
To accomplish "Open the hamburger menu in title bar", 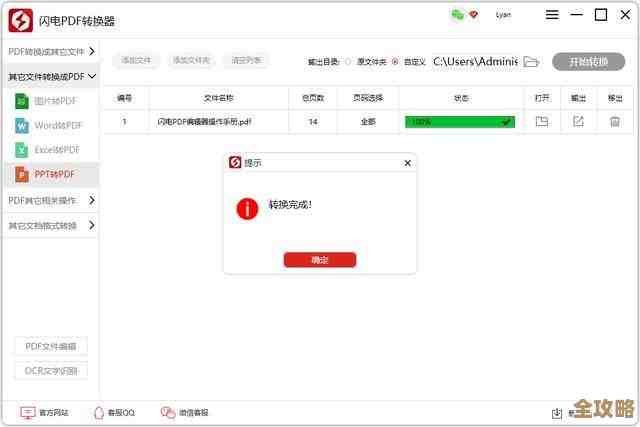I will (x=552, y=15).
